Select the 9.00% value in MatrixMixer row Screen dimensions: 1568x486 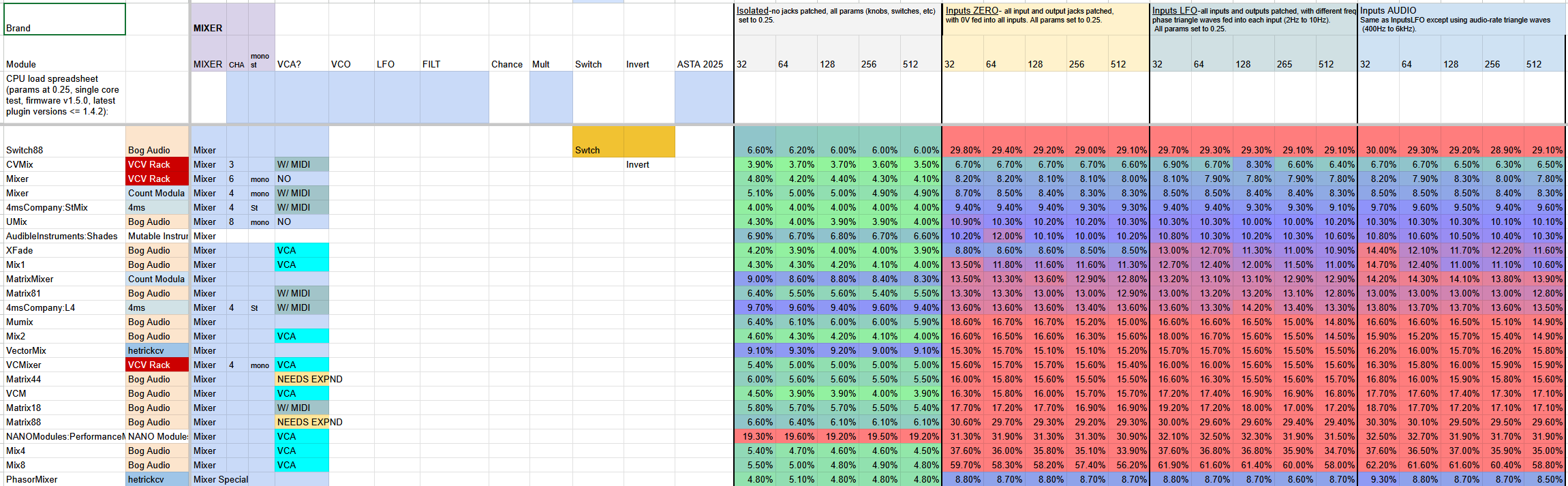click(754, 279)
